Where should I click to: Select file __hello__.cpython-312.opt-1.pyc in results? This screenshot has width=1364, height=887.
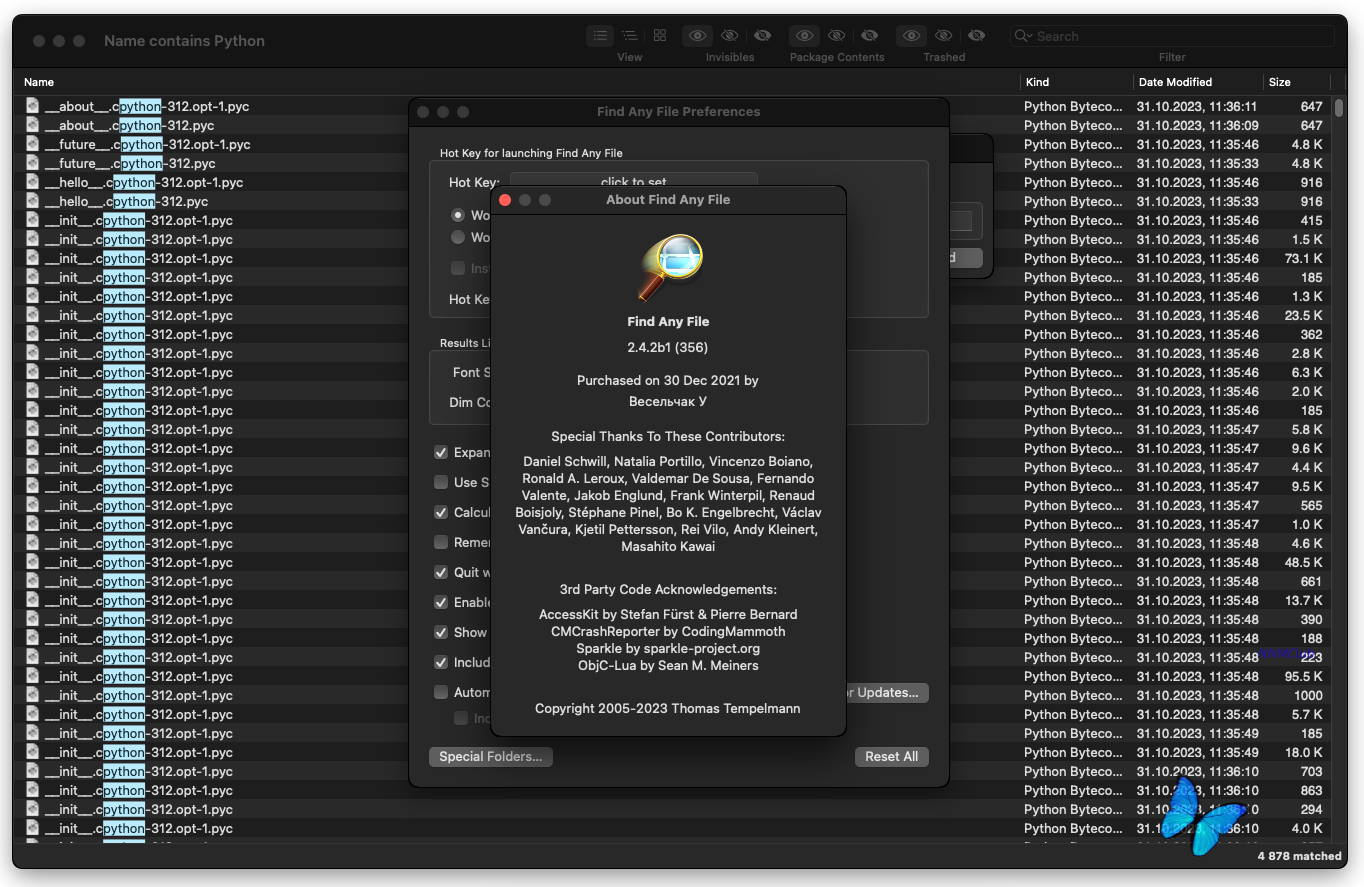(144, 182)
